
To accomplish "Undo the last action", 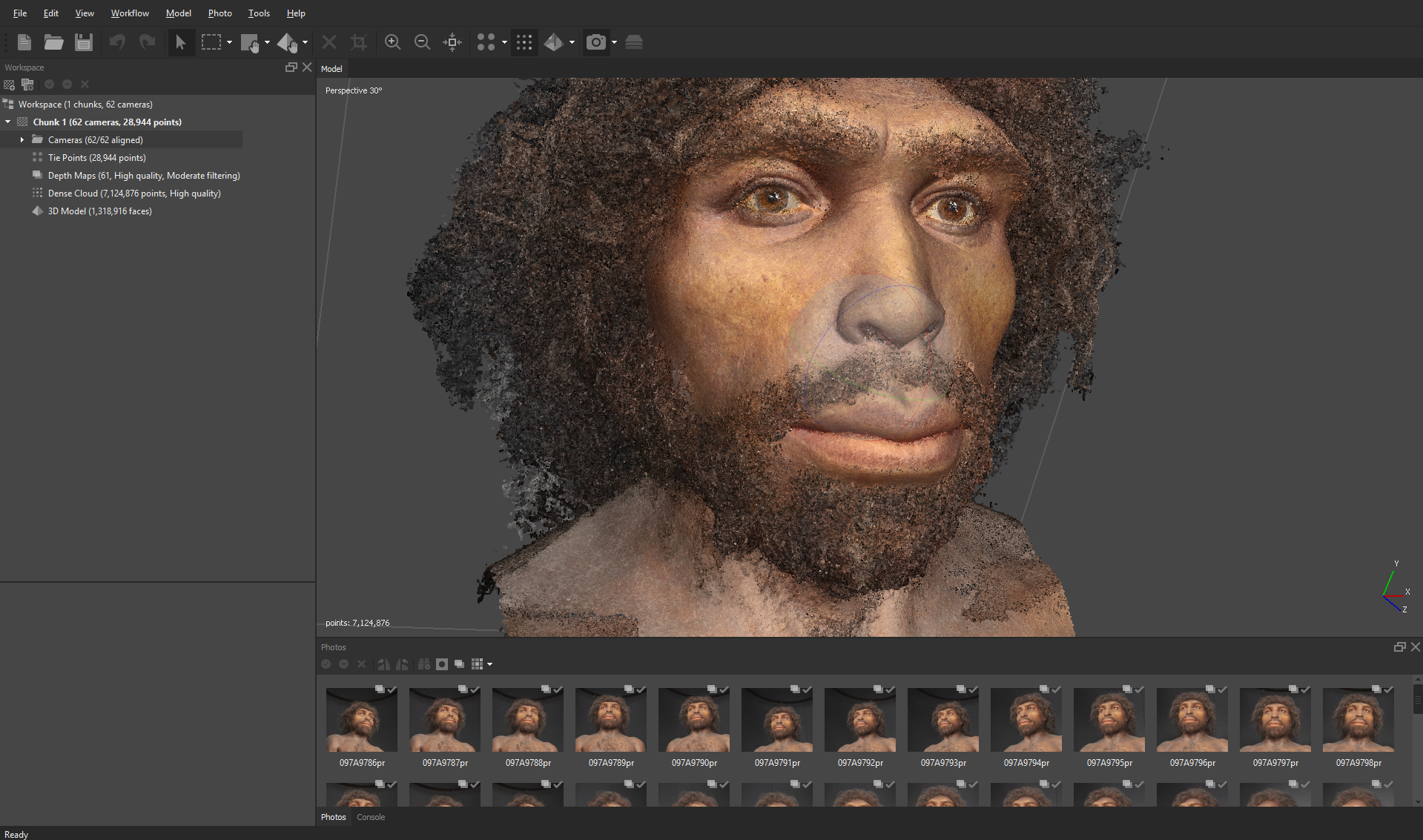I will coord(116,42).
